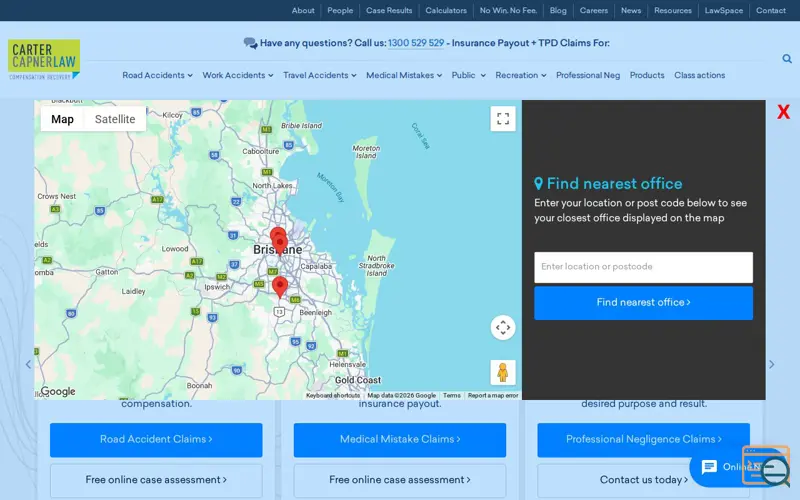This screenshot has width=800, height=500.
Task: Click the chat icon beside Have any questions
Action: (x=251, y=43)
